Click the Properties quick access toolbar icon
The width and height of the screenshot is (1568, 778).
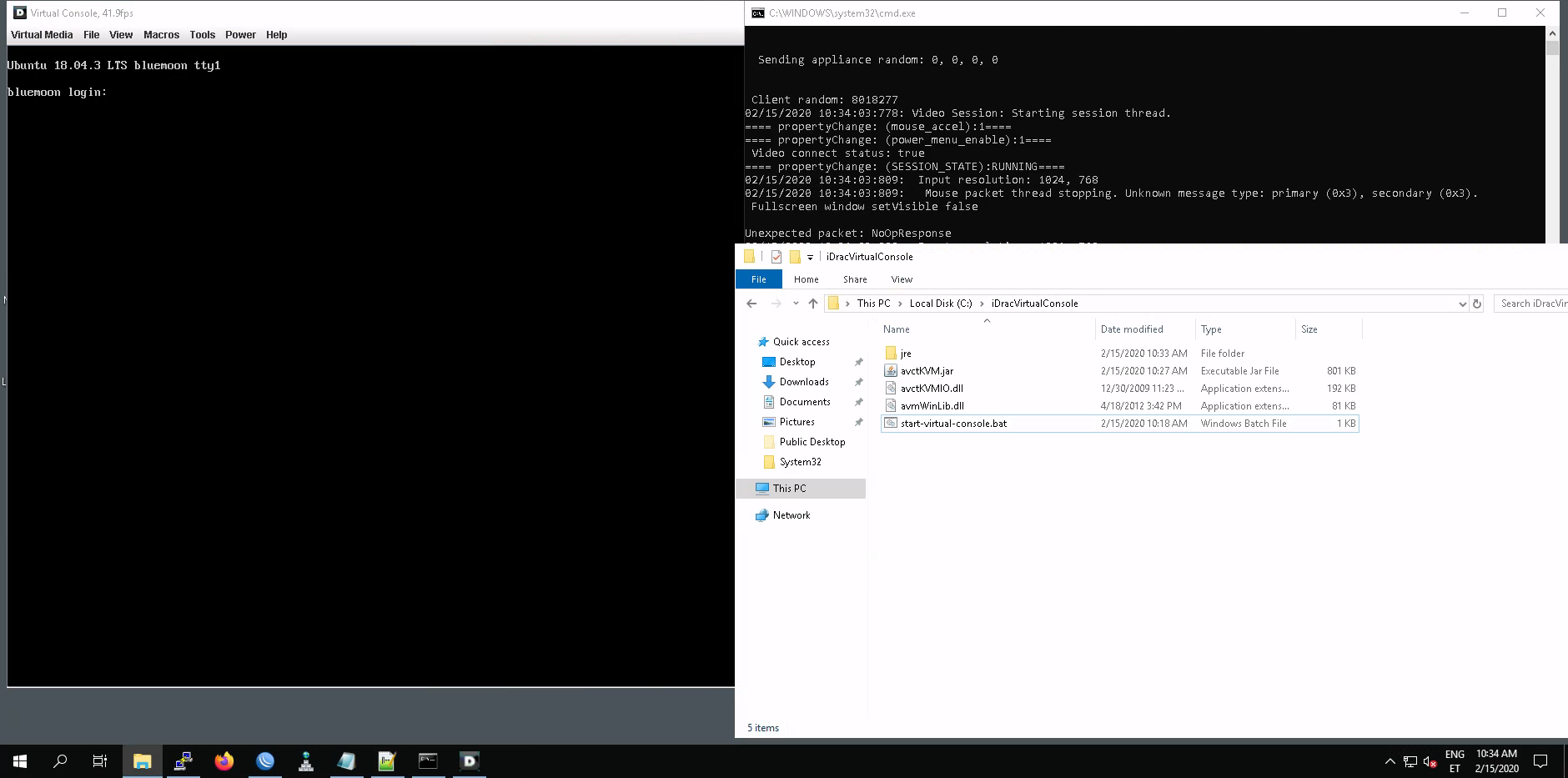(776, 257)
